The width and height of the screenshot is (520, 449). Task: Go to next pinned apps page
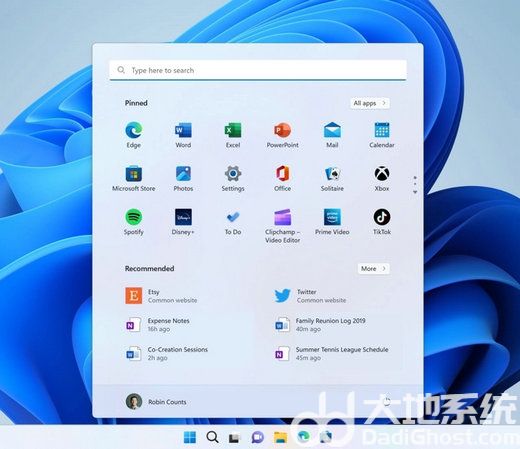pos(415,192)
